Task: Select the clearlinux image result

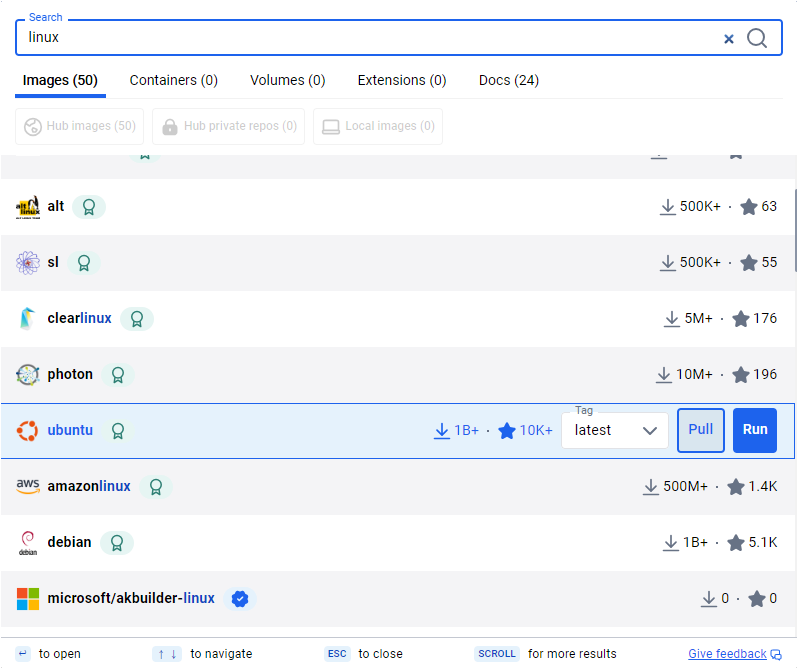Action: 397,319
